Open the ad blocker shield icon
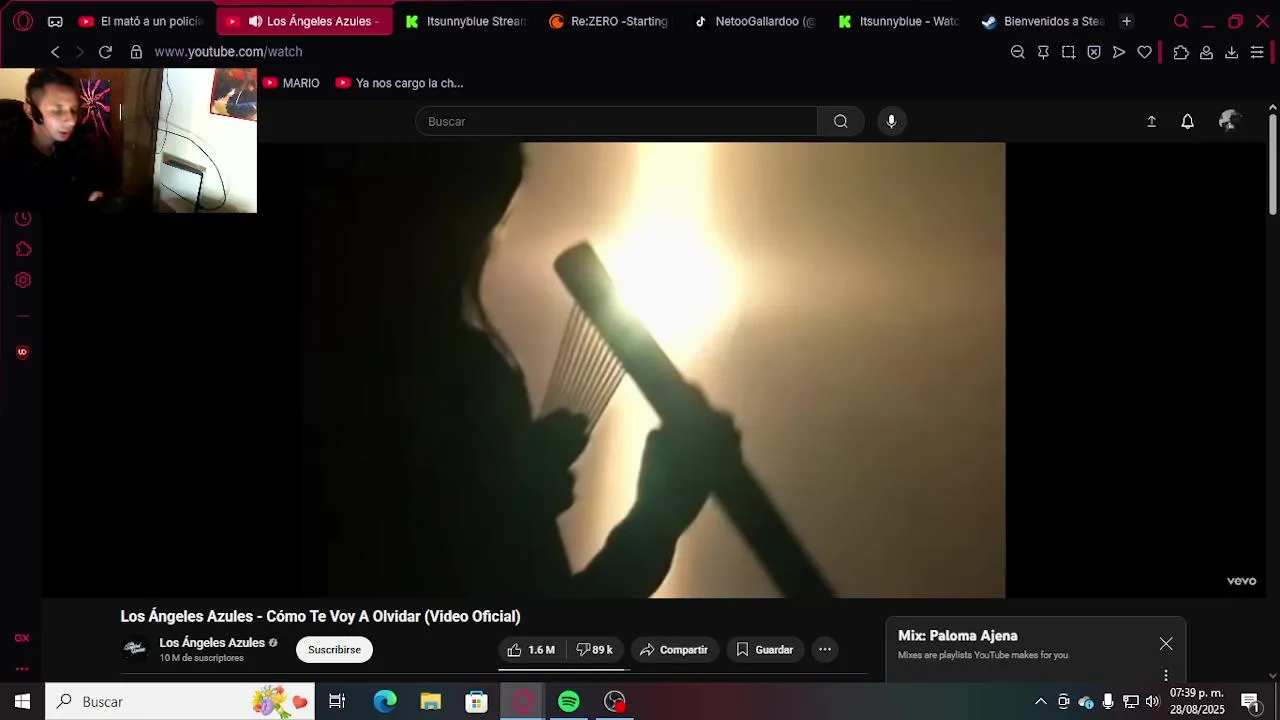Viewport: 1280px width, 720px height. tap(1094, 52)
